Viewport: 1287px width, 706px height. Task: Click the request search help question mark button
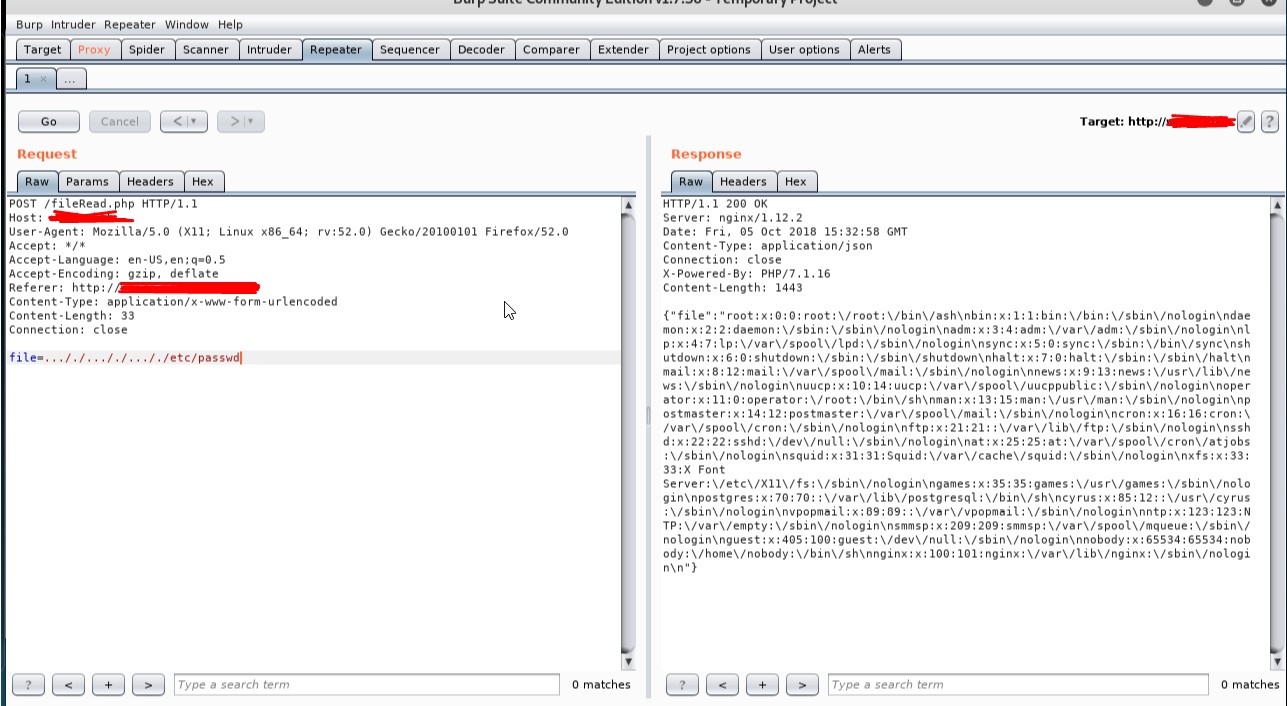click(28, 685)
